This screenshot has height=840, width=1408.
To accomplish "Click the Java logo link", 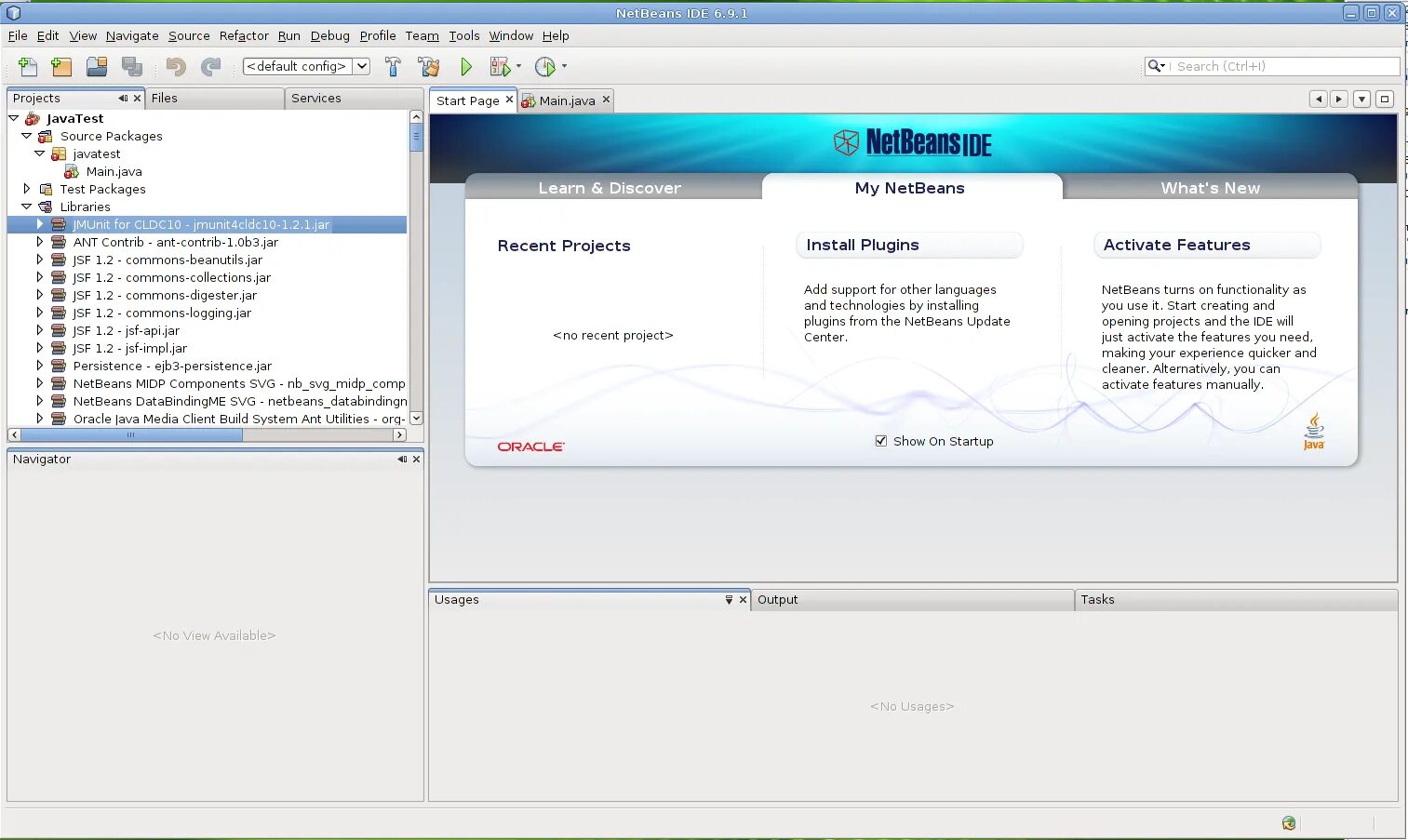I will pyautogui.click(x=1313, y=432).
